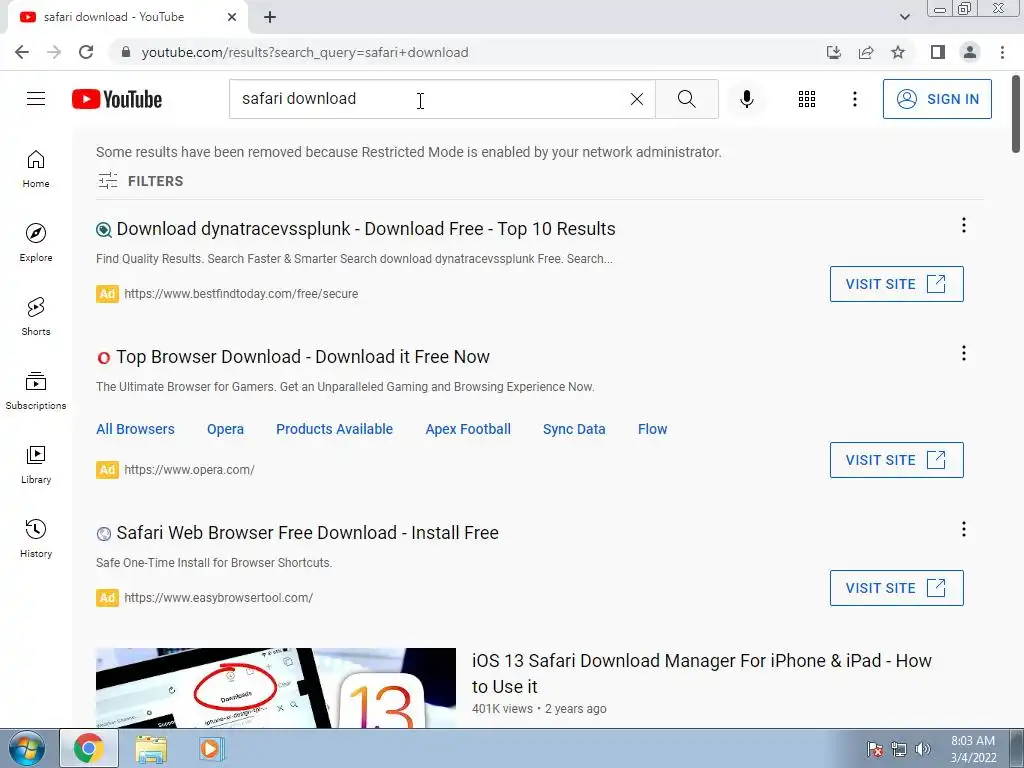Expand Chrome tab search chevron
This screenshot has width=1024, height=768.
904,17
